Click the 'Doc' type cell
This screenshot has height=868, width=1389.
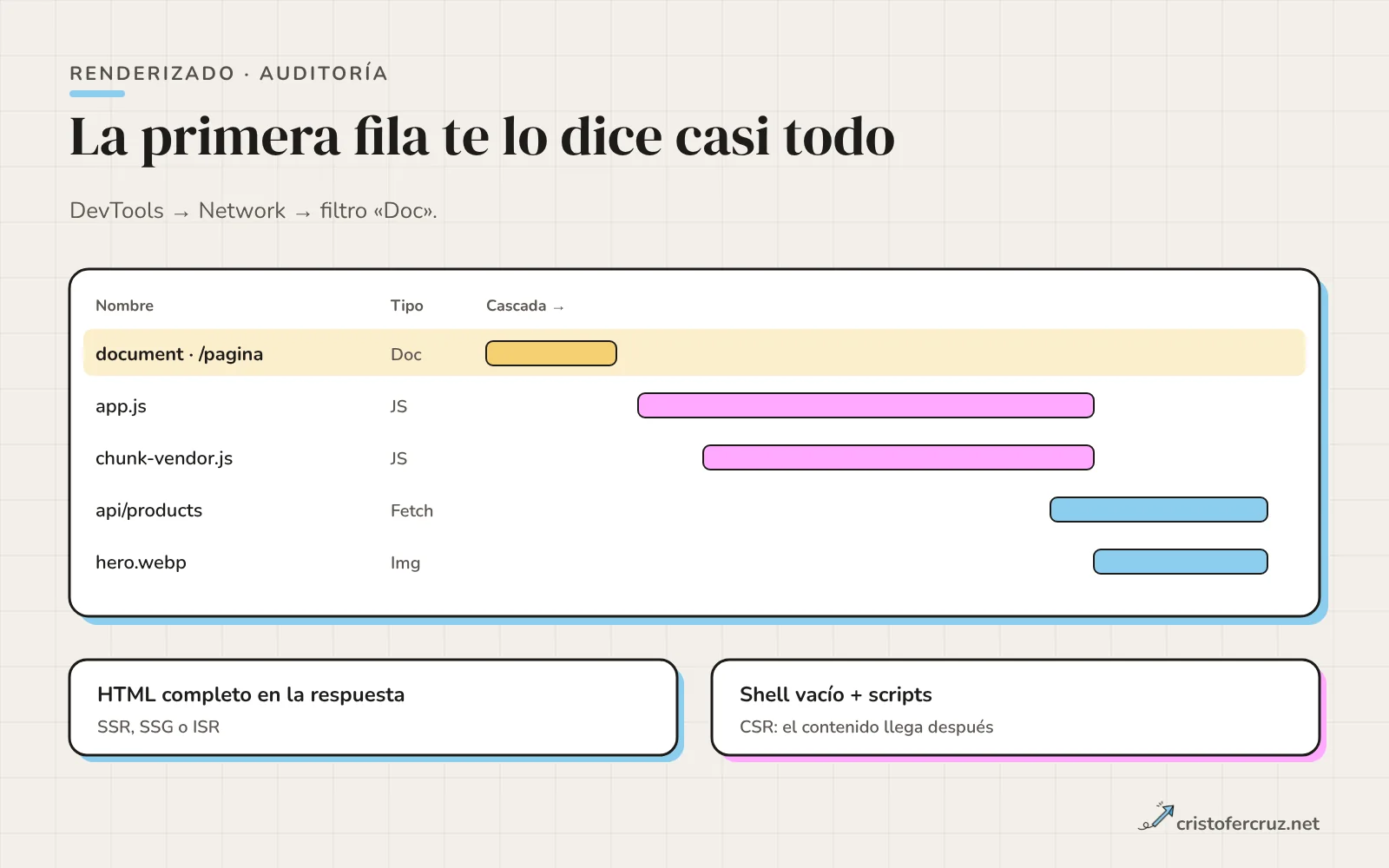coord(405,354)
